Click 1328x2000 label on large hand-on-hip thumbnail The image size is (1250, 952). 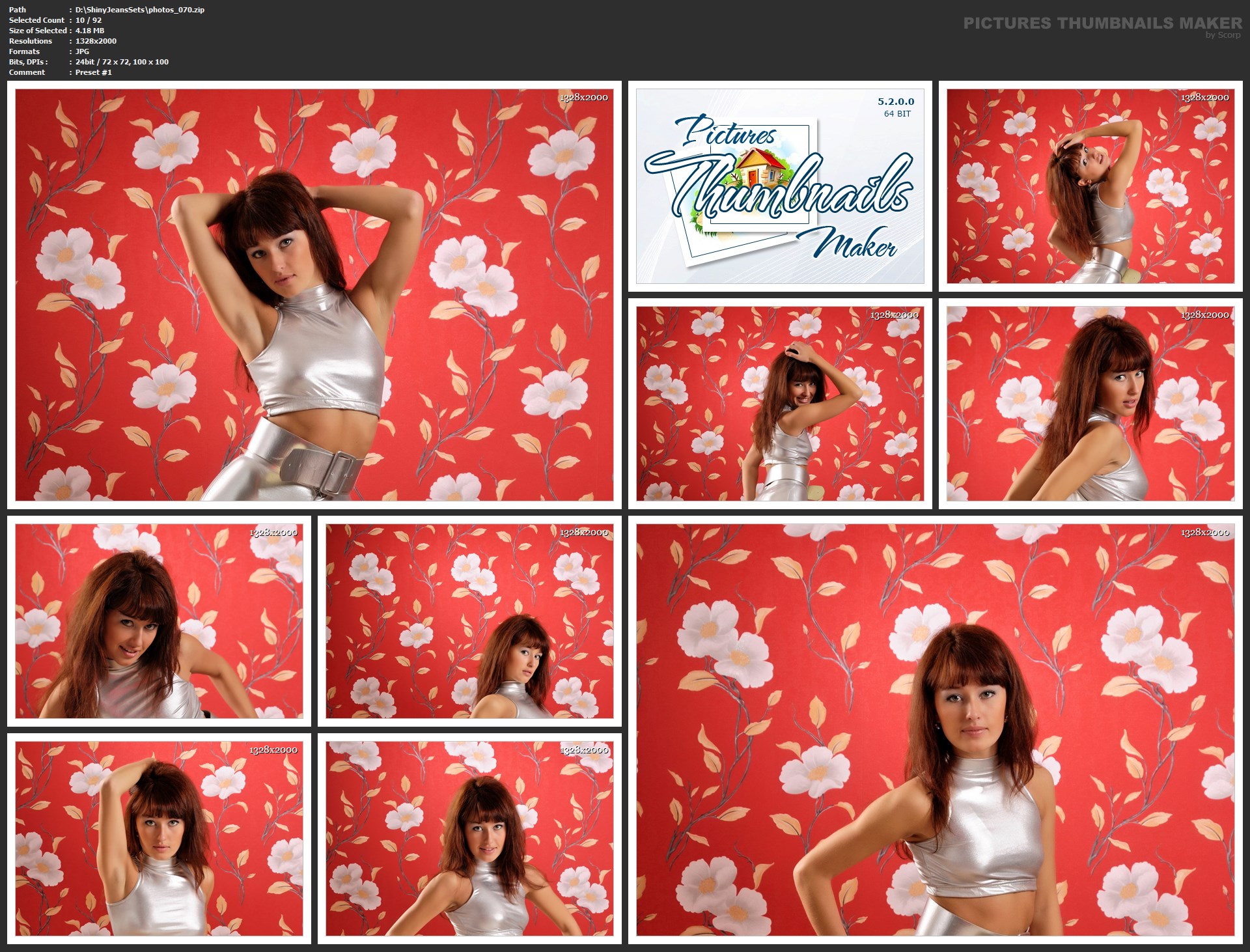click(1204, 533)
